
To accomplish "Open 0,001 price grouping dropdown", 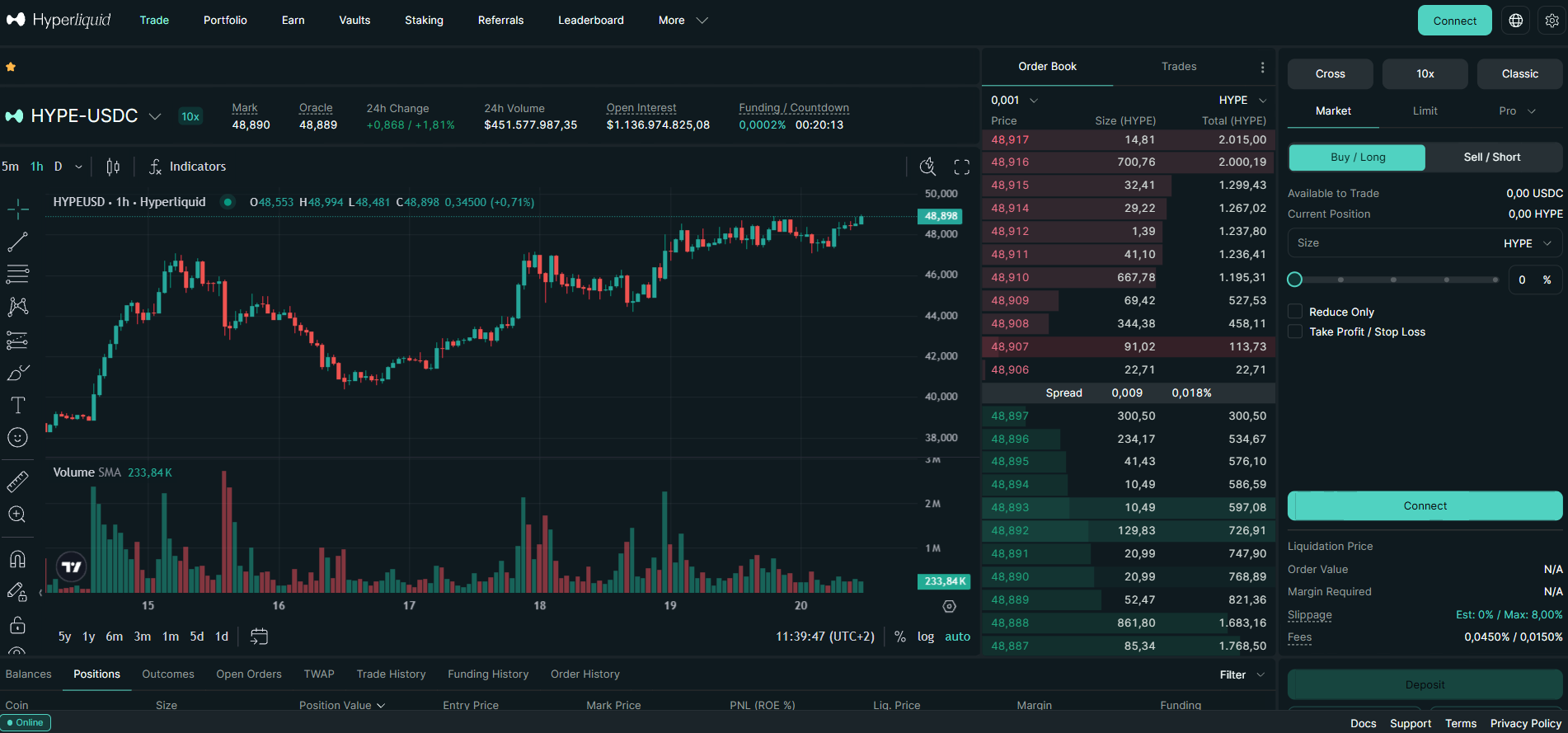I will click(x=1014, y=100).
